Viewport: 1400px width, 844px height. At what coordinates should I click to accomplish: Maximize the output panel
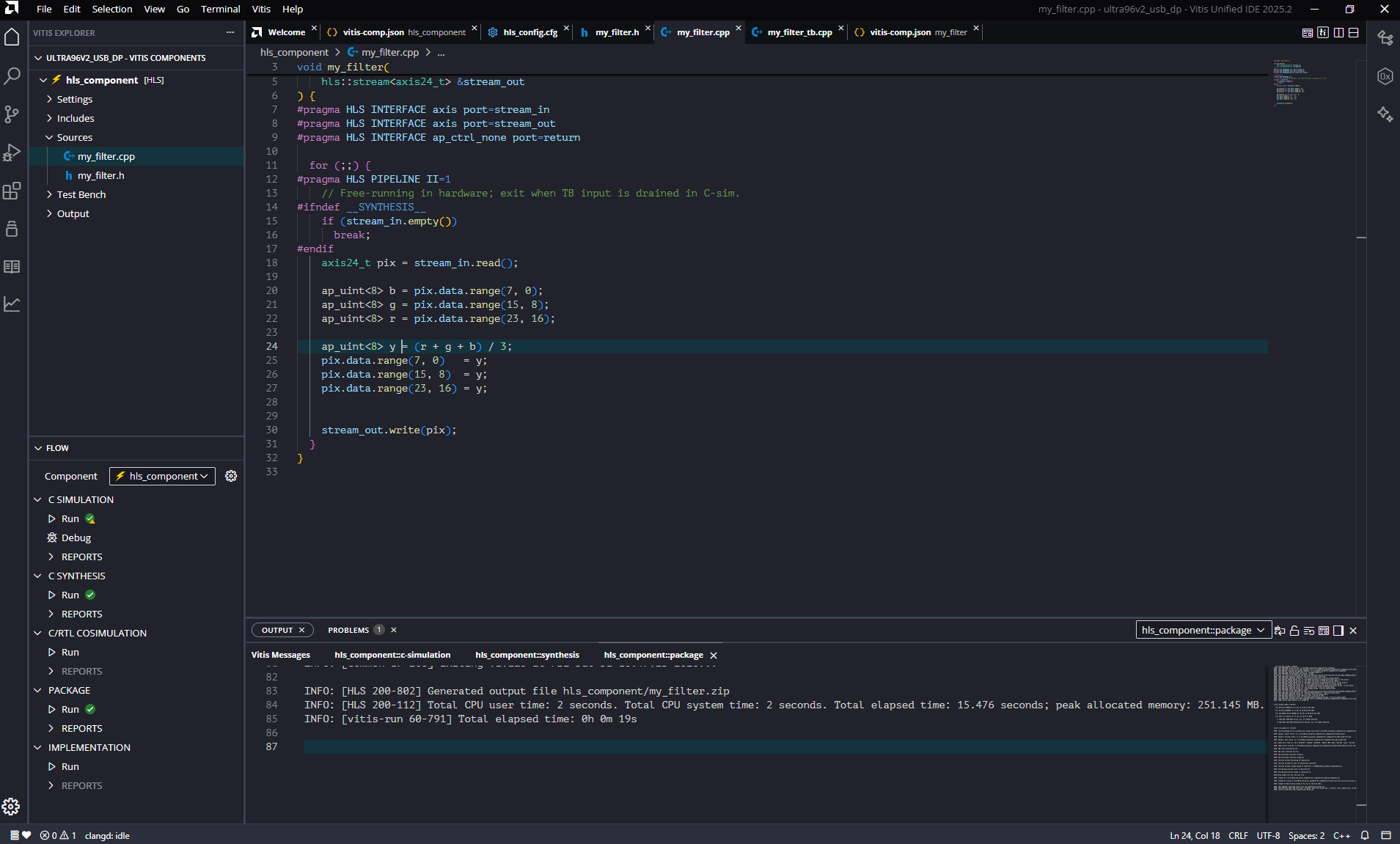point(1338,631)
